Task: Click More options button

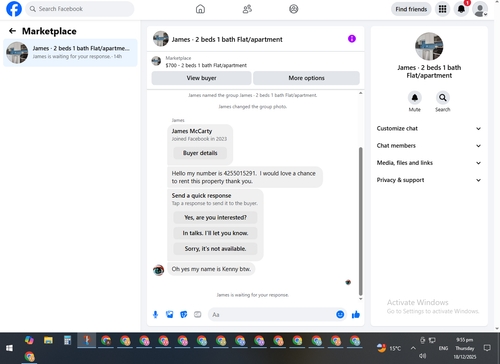Action: coord(306,78)
